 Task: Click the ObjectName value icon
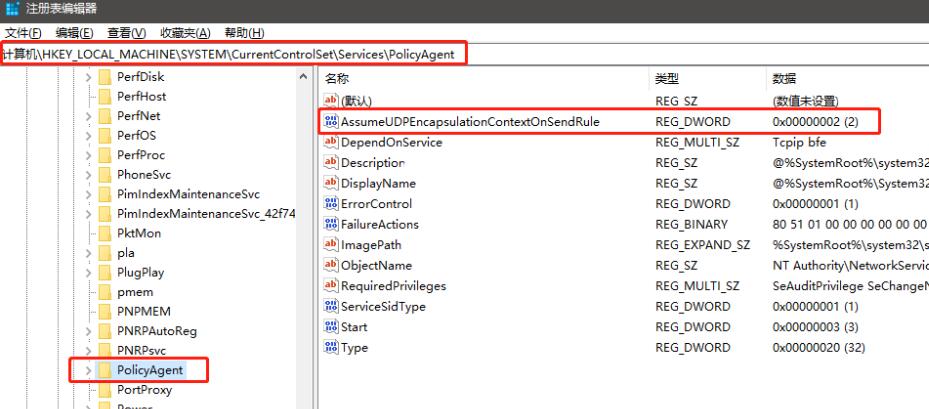[x=331, y=266]
